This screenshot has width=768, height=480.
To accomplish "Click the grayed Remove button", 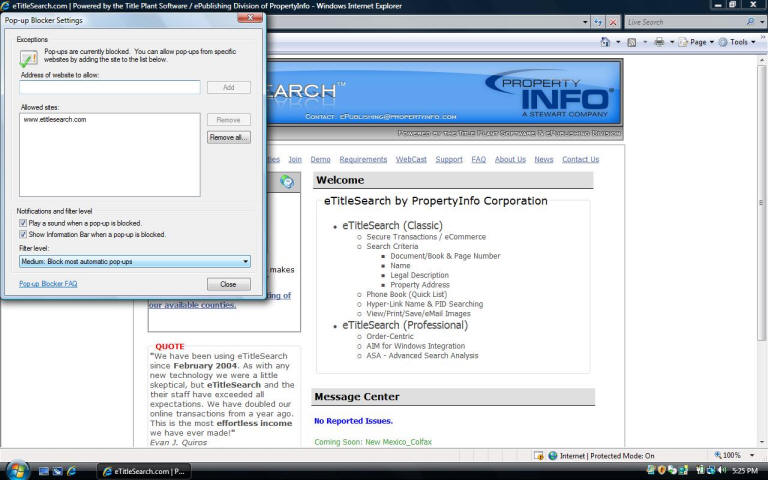I will pyautogui.click(x=228, y=120).
